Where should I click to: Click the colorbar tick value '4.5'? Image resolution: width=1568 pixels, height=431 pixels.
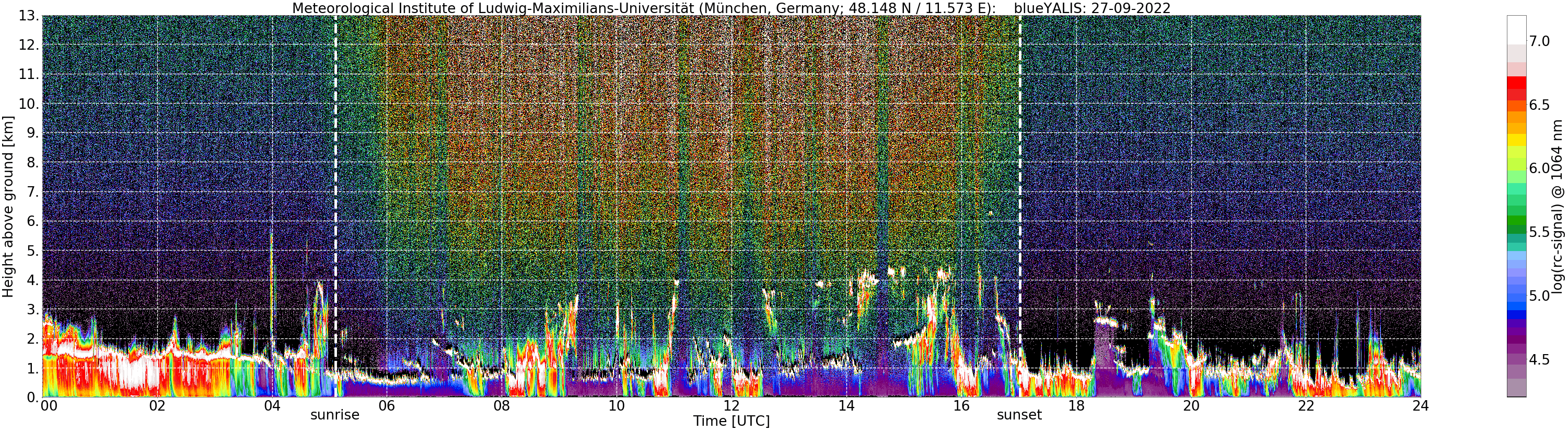tap(1540, 360)
